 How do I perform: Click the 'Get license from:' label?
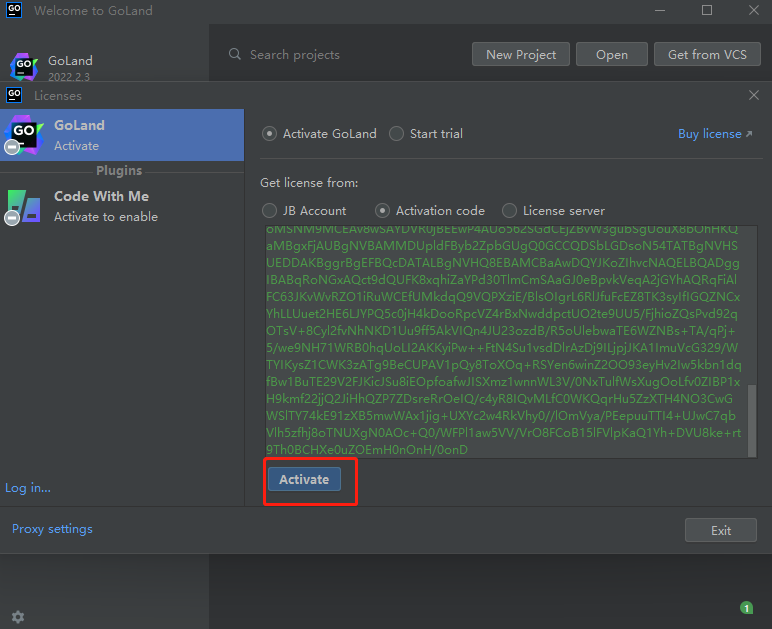tap(309, 183)
